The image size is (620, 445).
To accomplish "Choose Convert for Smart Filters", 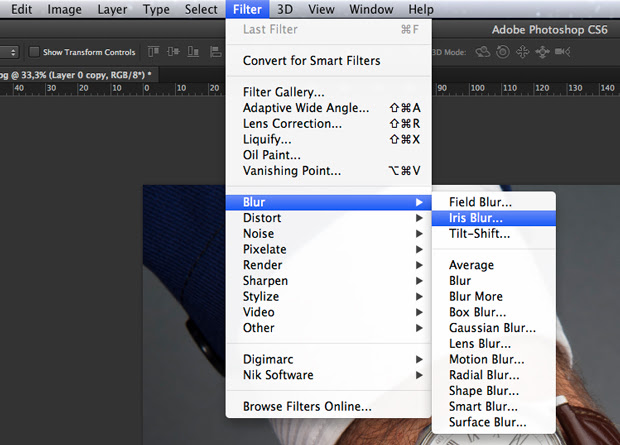I will 329,61.
